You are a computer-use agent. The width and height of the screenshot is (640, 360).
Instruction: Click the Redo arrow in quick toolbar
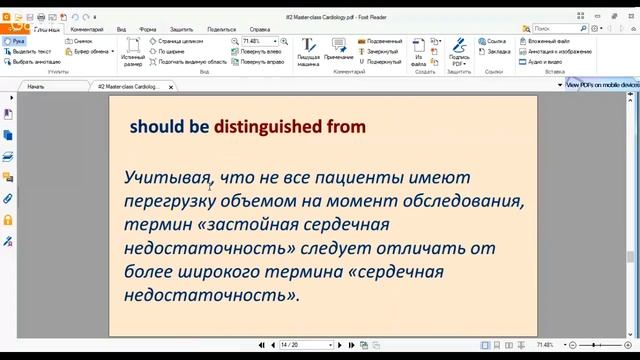click(x=86, y=17)
